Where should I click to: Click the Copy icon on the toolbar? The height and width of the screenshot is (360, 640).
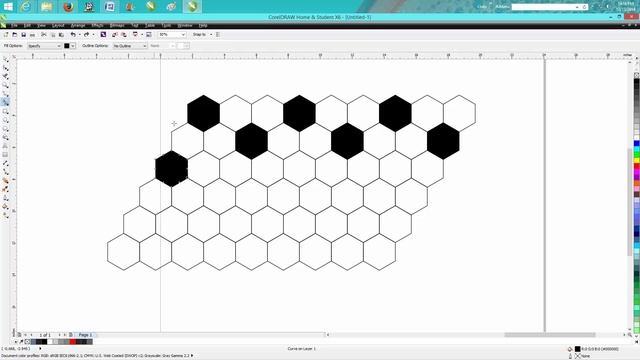tap(53, 35)
